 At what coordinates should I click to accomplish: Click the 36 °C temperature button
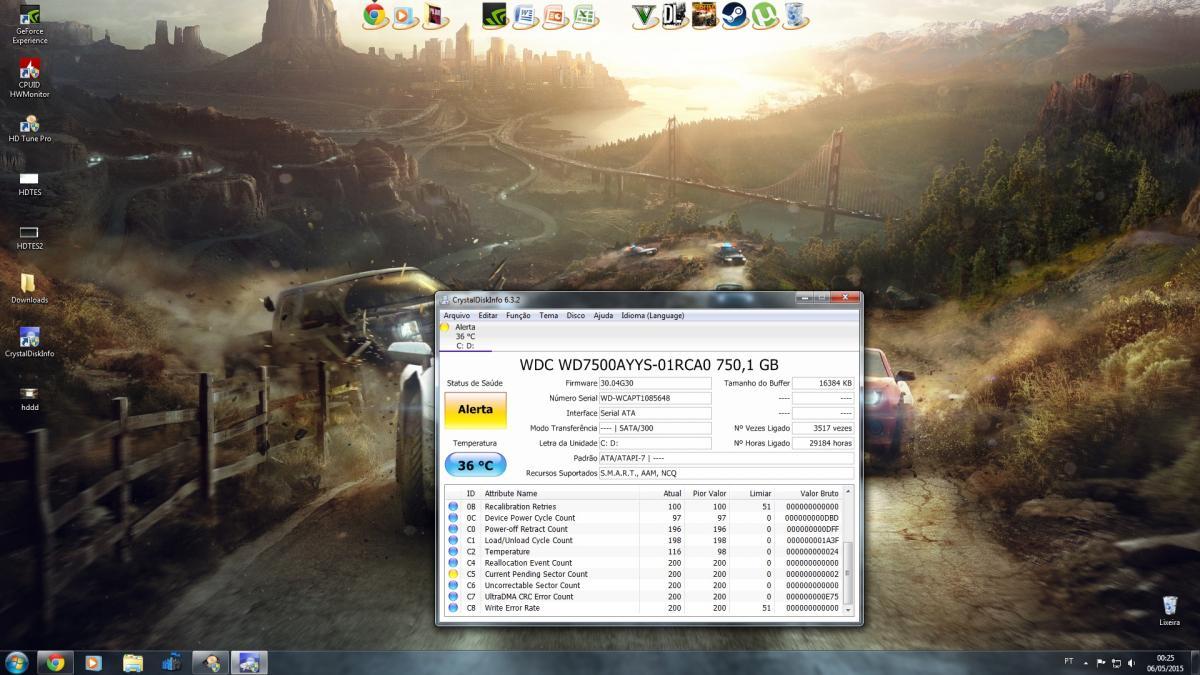[x=475, y=465]
